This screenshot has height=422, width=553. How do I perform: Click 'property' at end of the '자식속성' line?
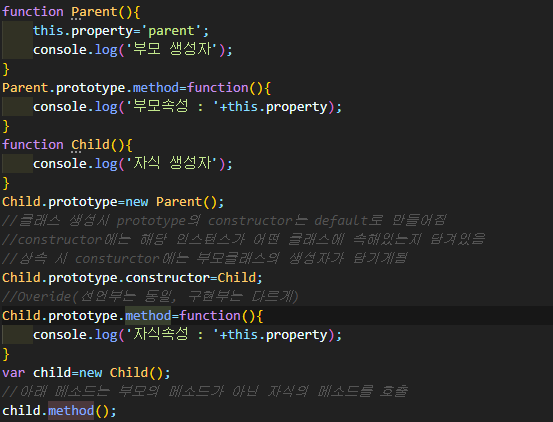pyautogui.click(x=297, y=335)
